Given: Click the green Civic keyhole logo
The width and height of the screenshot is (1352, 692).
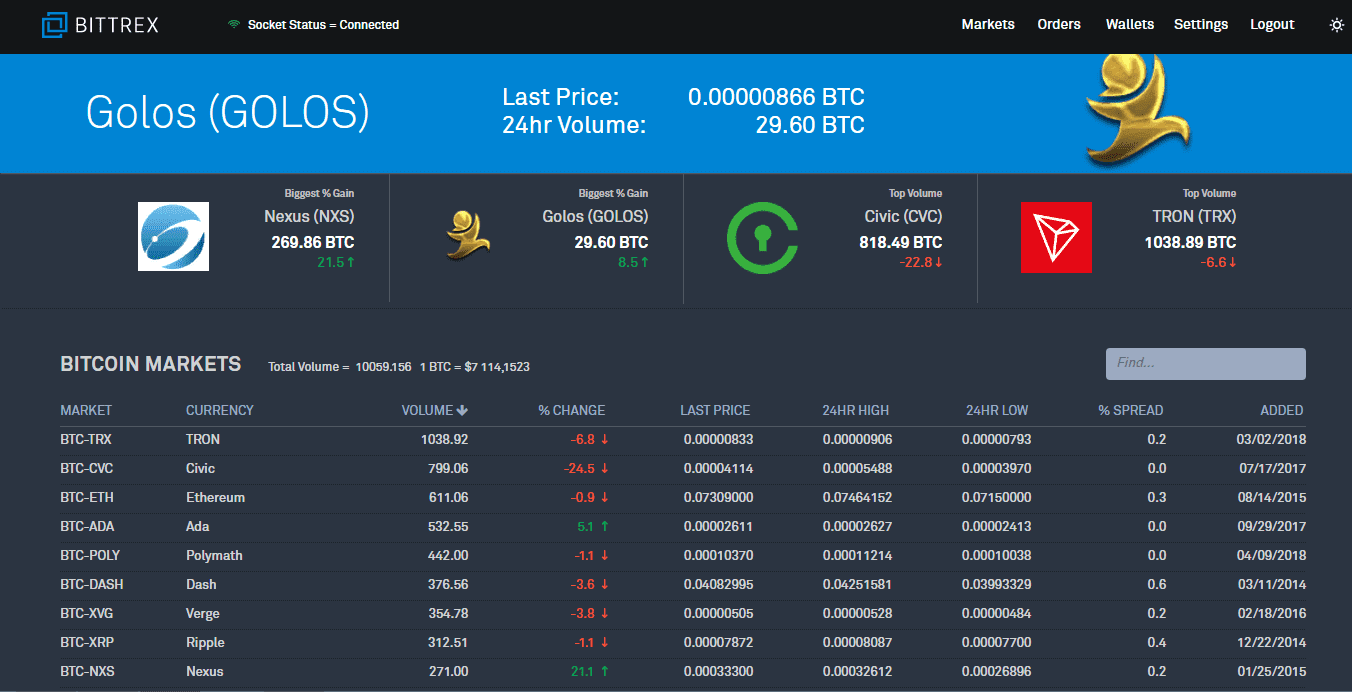Looking at the screenshot, I should (762, 238).
